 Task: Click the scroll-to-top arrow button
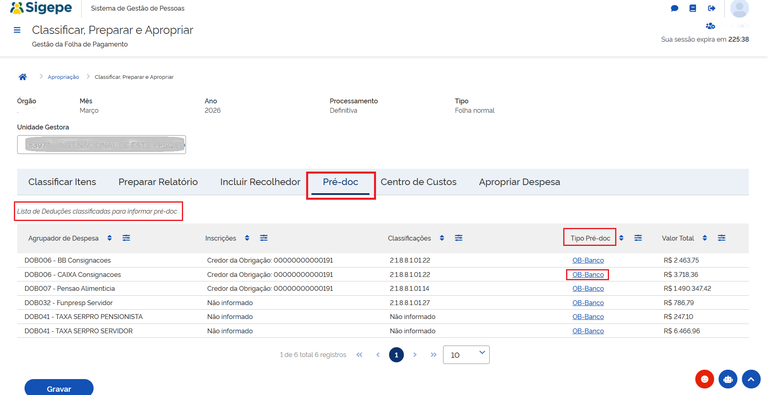click(x=751, y=379)
